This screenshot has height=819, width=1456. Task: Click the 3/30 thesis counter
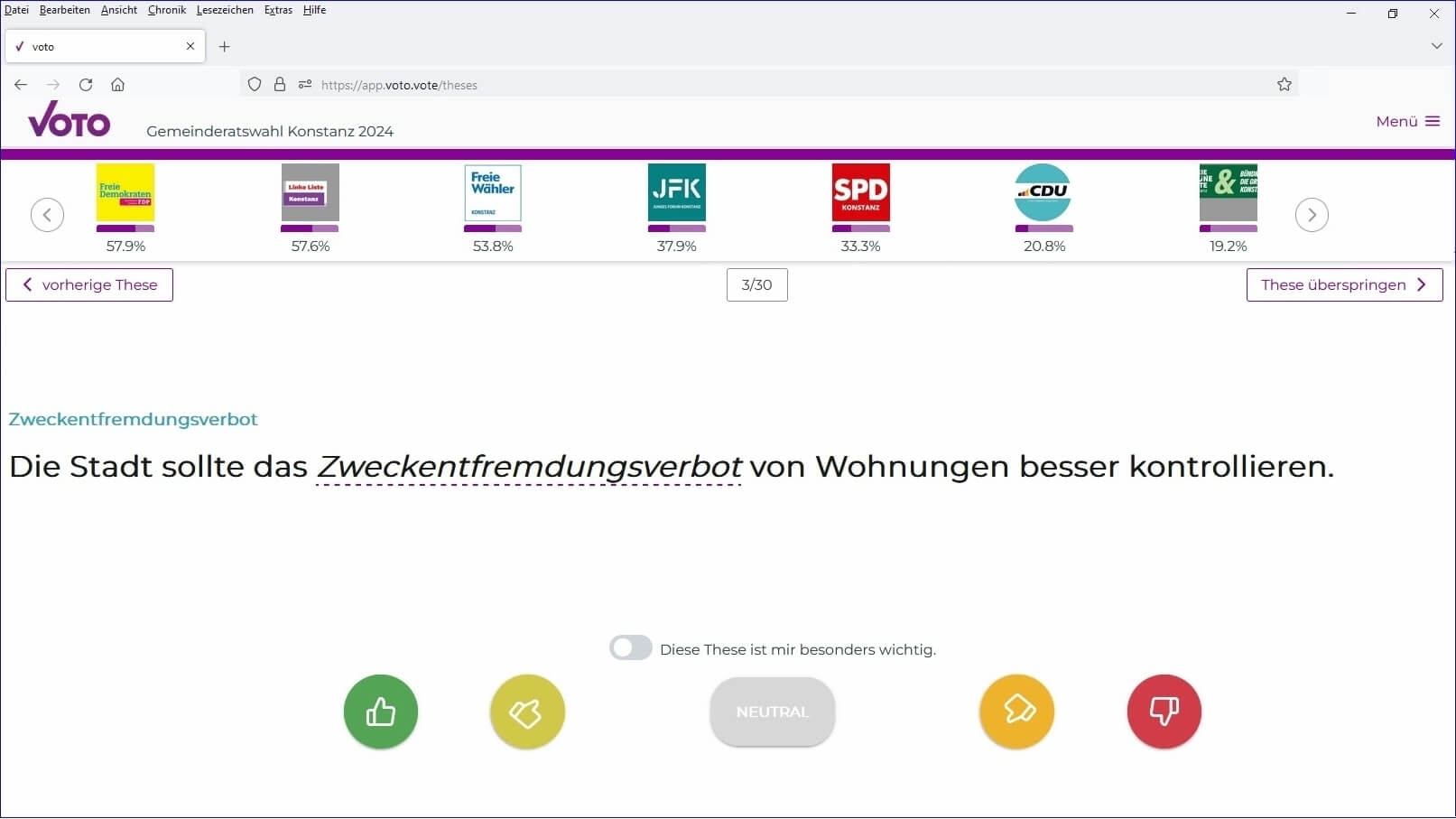pos(757,284)
